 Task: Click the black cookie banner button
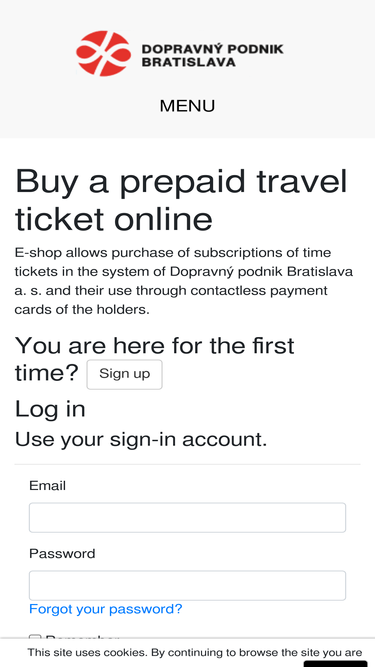point(335,664)
